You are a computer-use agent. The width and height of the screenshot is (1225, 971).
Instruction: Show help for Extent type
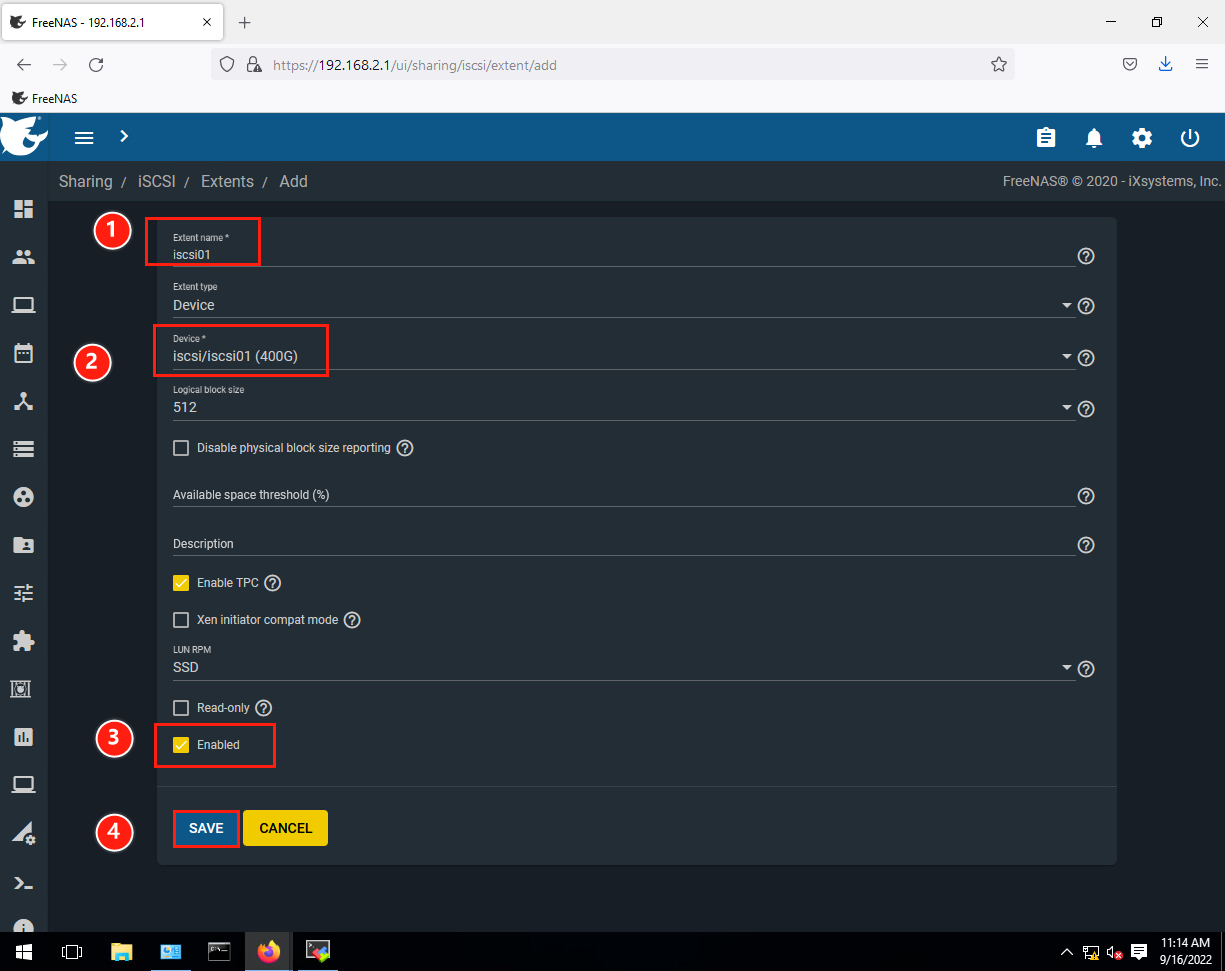1086,306
